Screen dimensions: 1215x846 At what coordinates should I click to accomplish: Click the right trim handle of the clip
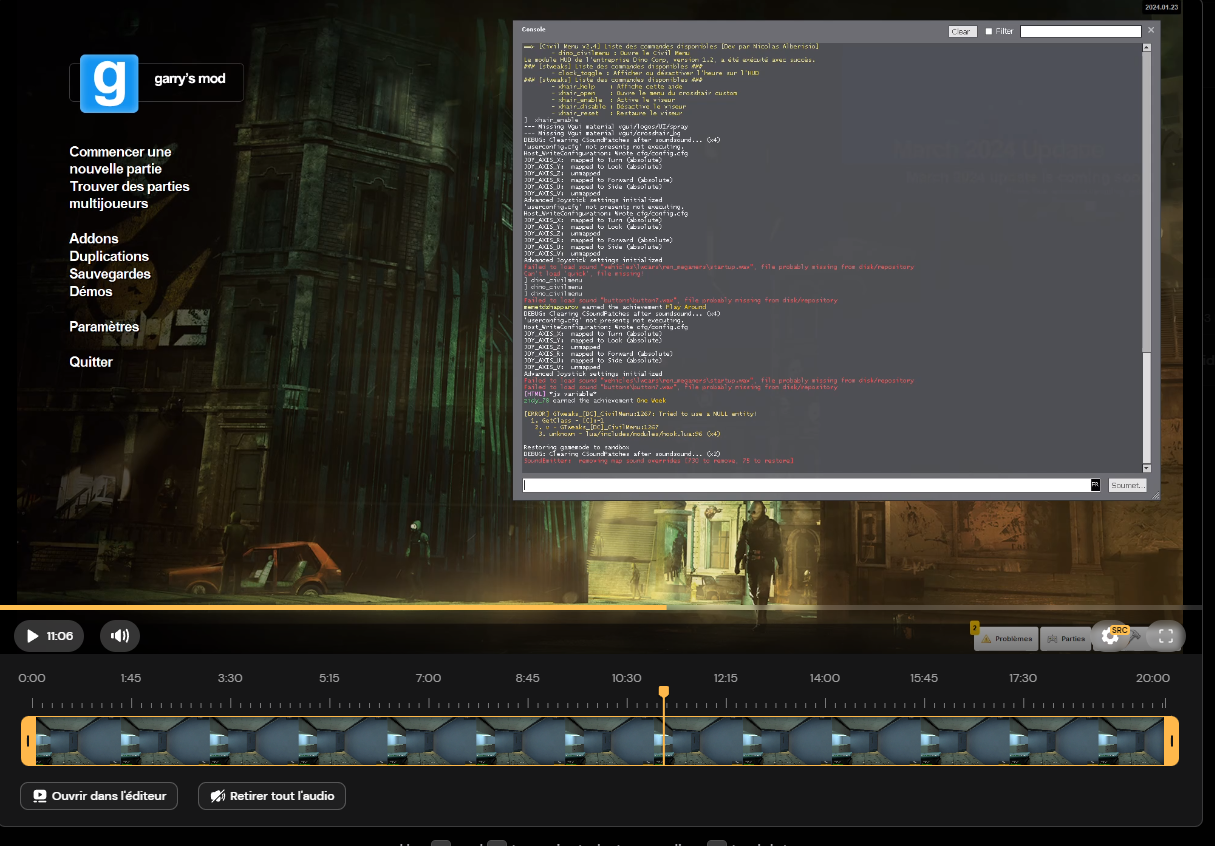coord(1172,741)
